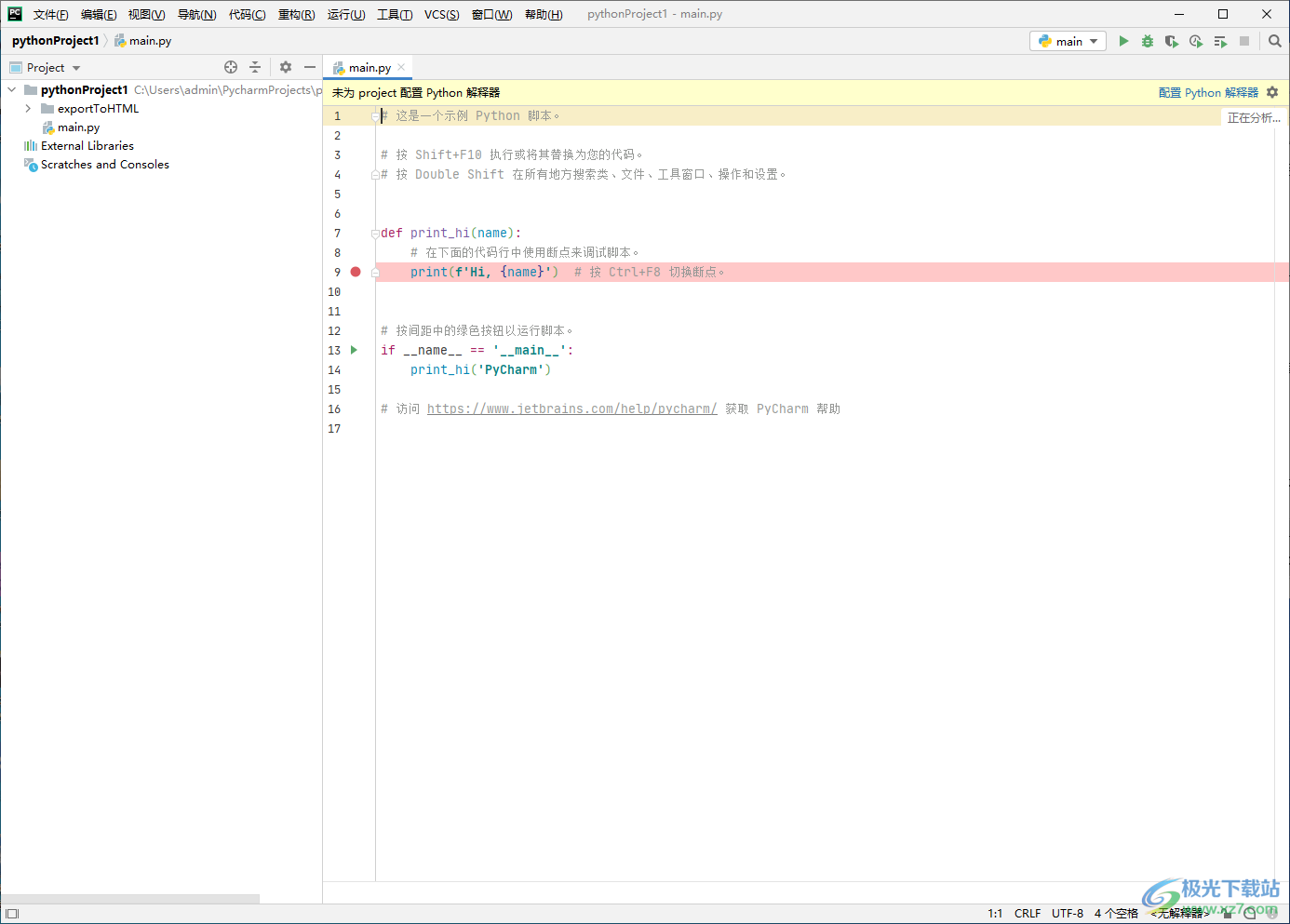Open Search Everywhere magnifier icon
Image resolution: width=1290 pixels, height=924 pixels.
point(1275,41)
